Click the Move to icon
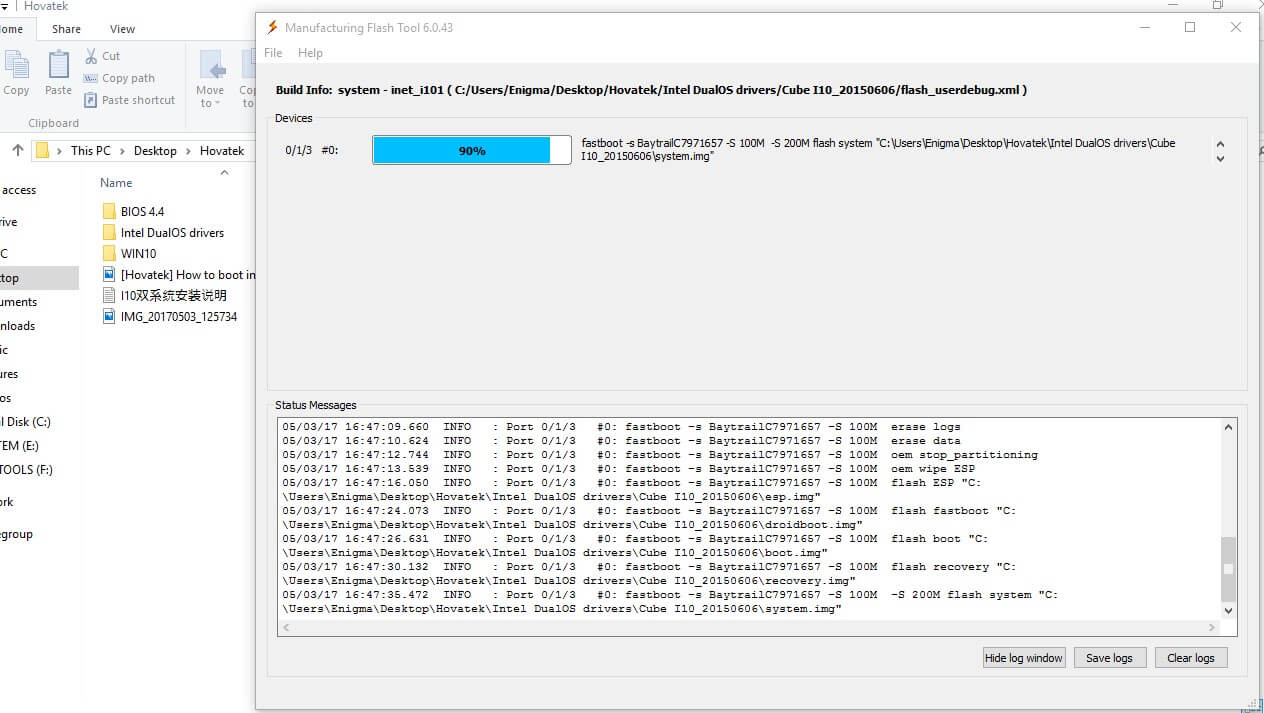The width and height of the screenshot is (1264, 713). (211, 66)
